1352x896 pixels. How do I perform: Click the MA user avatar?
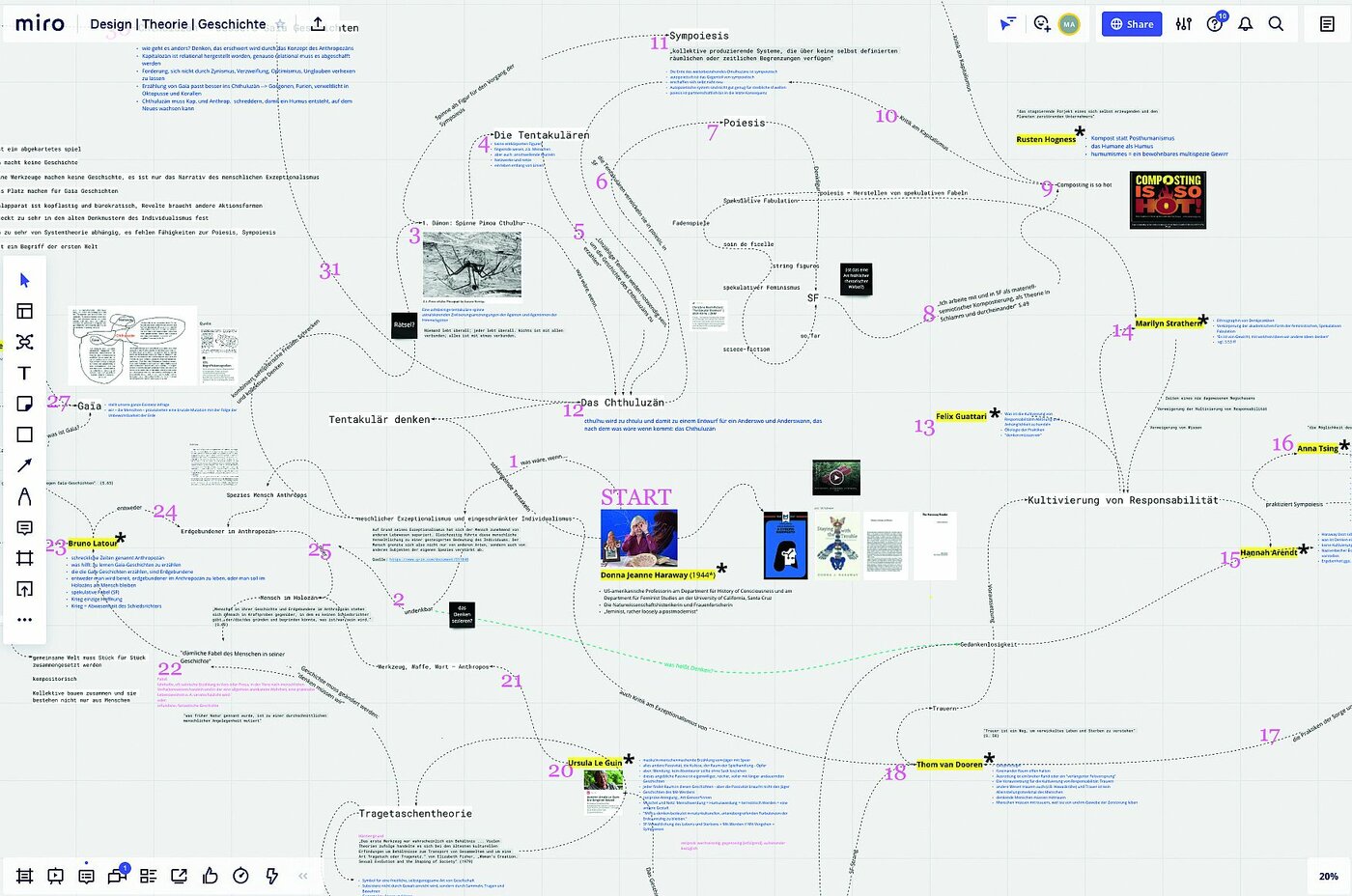point(1069,24)
